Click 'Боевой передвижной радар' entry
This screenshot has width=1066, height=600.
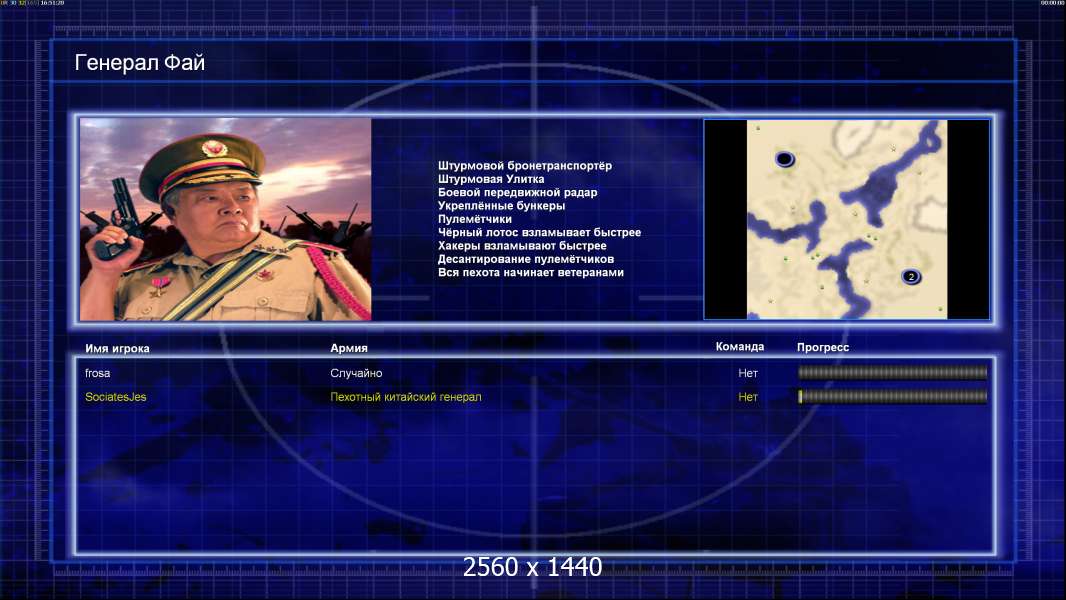pyautogui.click(x=517, y=192)
